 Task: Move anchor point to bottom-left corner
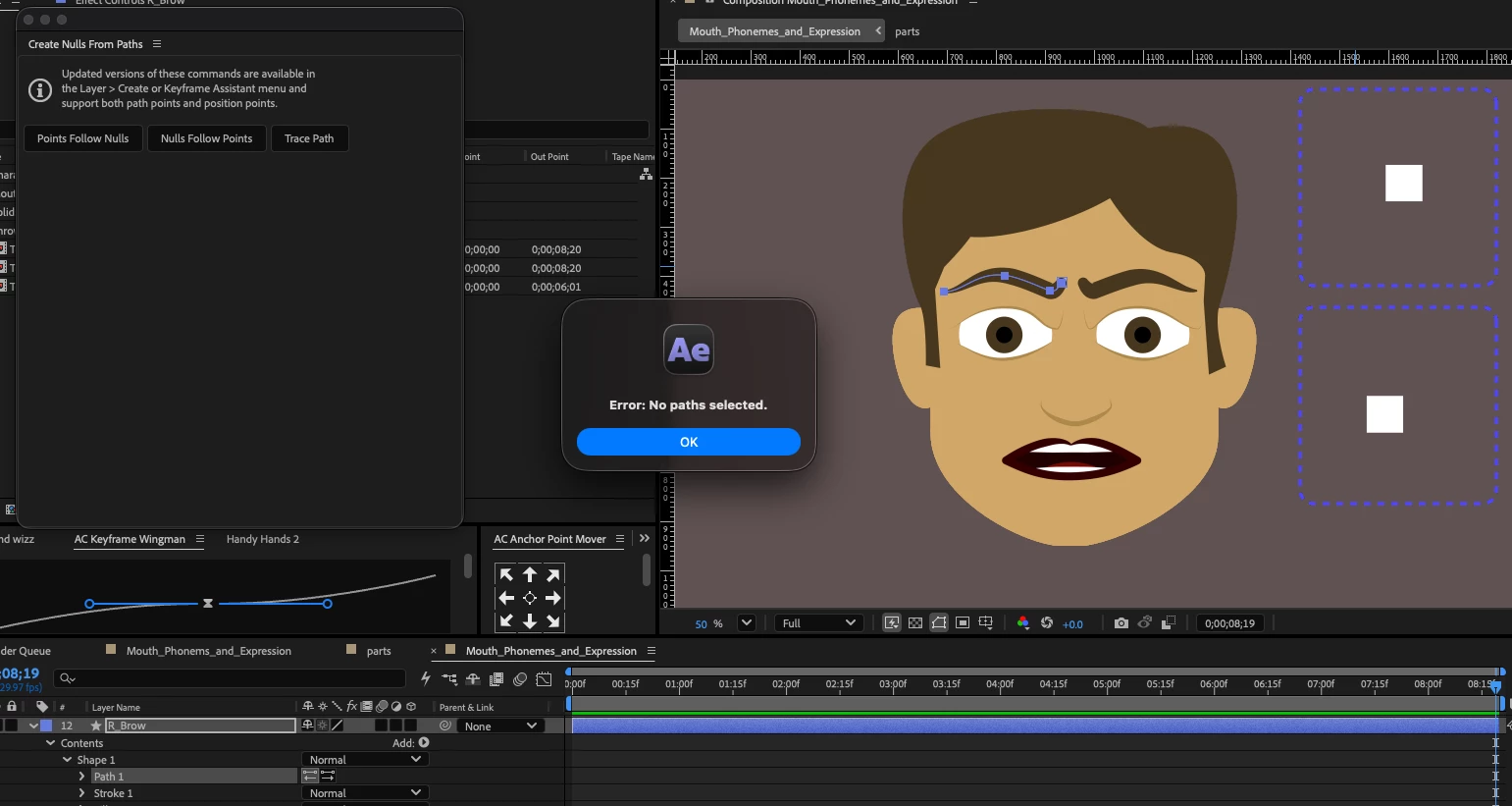506,621
